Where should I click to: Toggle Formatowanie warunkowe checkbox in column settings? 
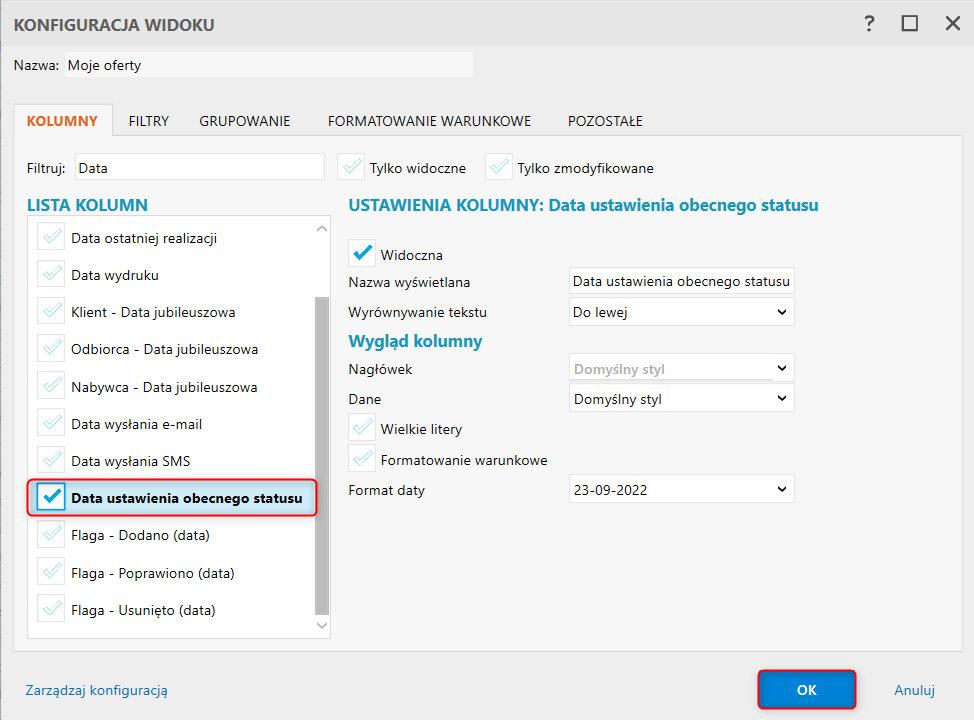(362, 460)
